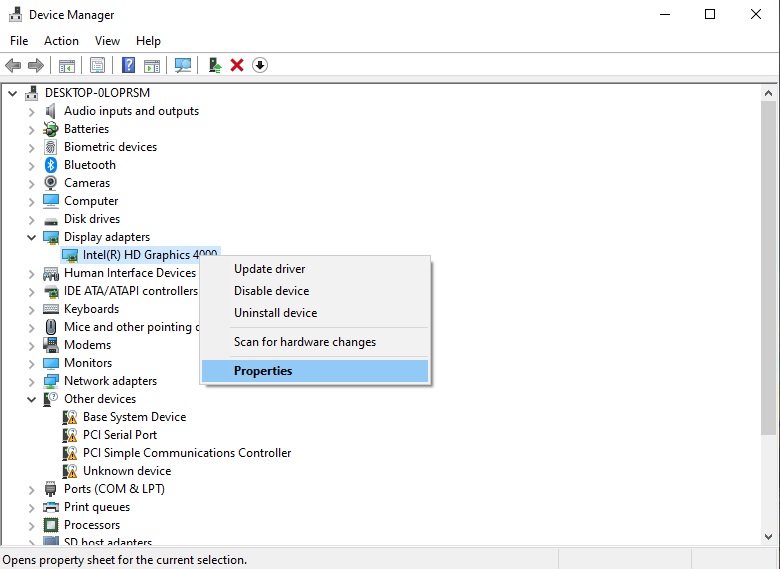
Task: Click the vertical scrollbar thumb
Action: pos(768,269)
